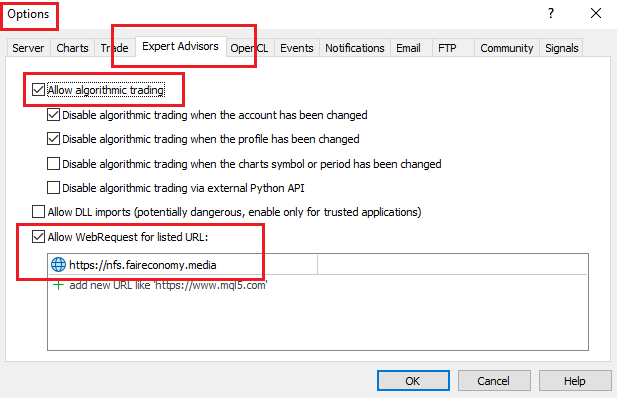Click the Help button
The height and width of the screenshot is (398, 617).
[x=575, y=381]
